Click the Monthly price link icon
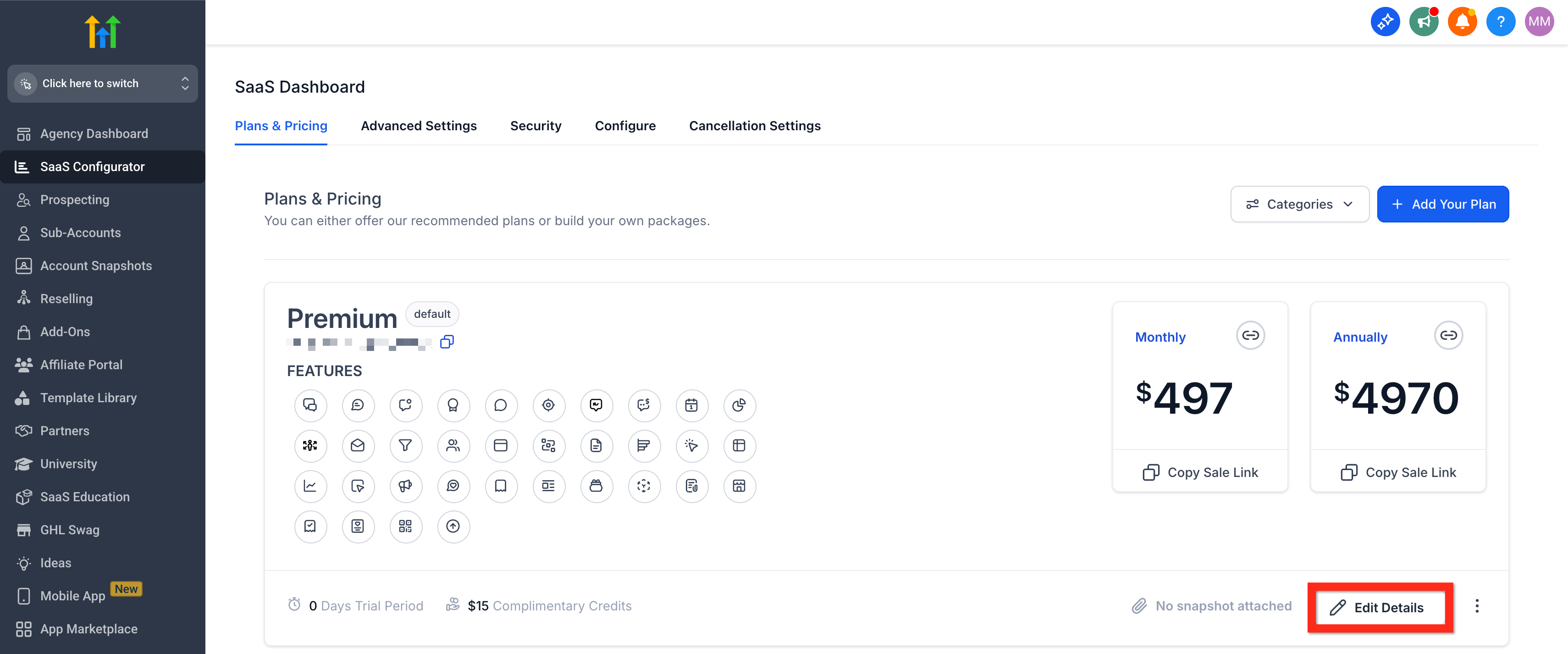 click(1250, 336)
